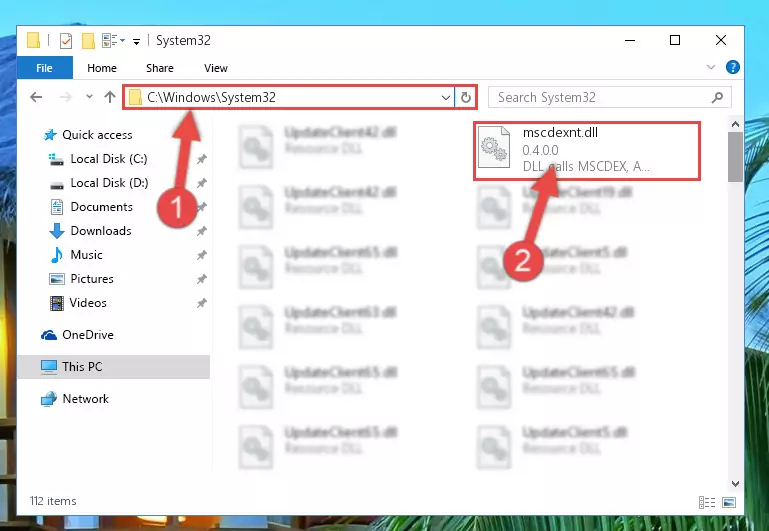Click the pin icon beside Local Disk (C:)

coord(202,159)
